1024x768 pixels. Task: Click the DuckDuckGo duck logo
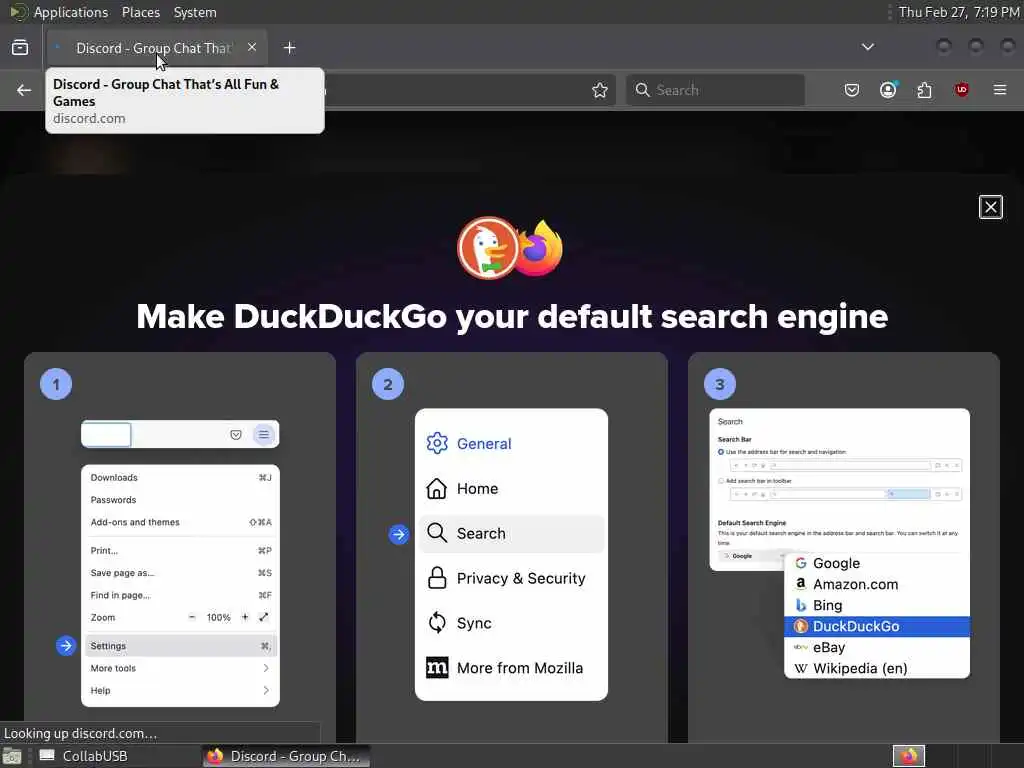tap(488, 248)
